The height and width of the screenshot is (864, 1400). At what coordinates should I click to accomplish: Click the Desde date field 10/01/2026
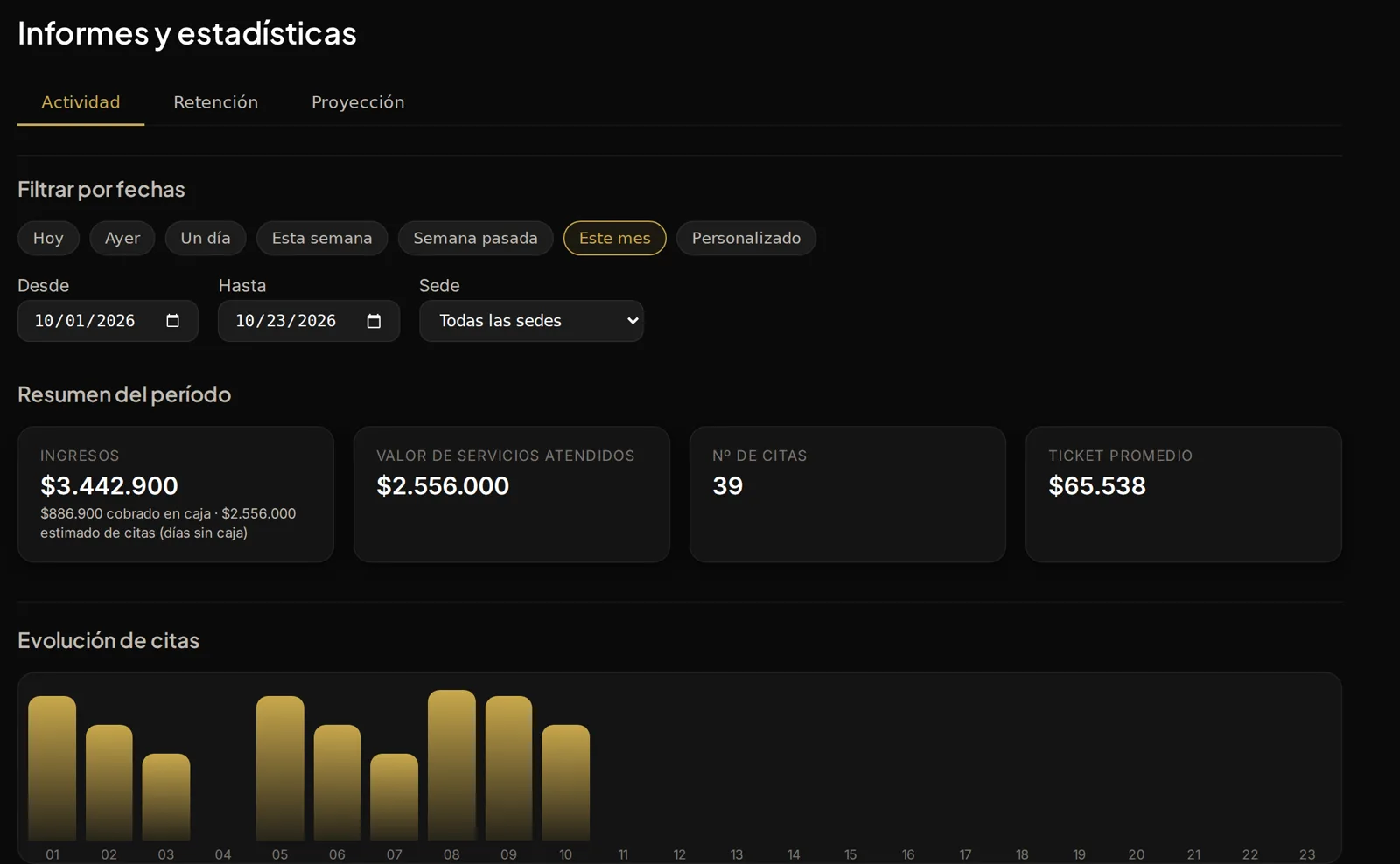(x=108, y=321)
